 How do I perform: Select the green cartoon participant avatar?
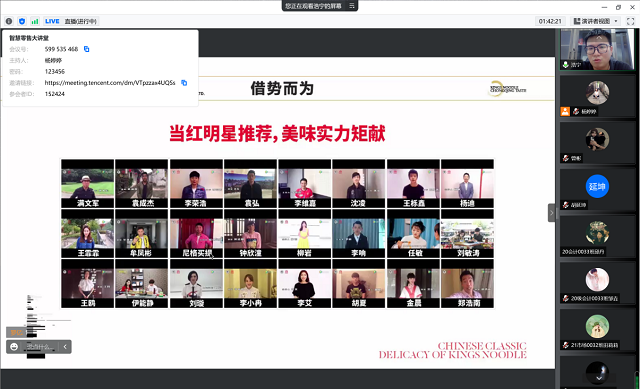[597, 326]
